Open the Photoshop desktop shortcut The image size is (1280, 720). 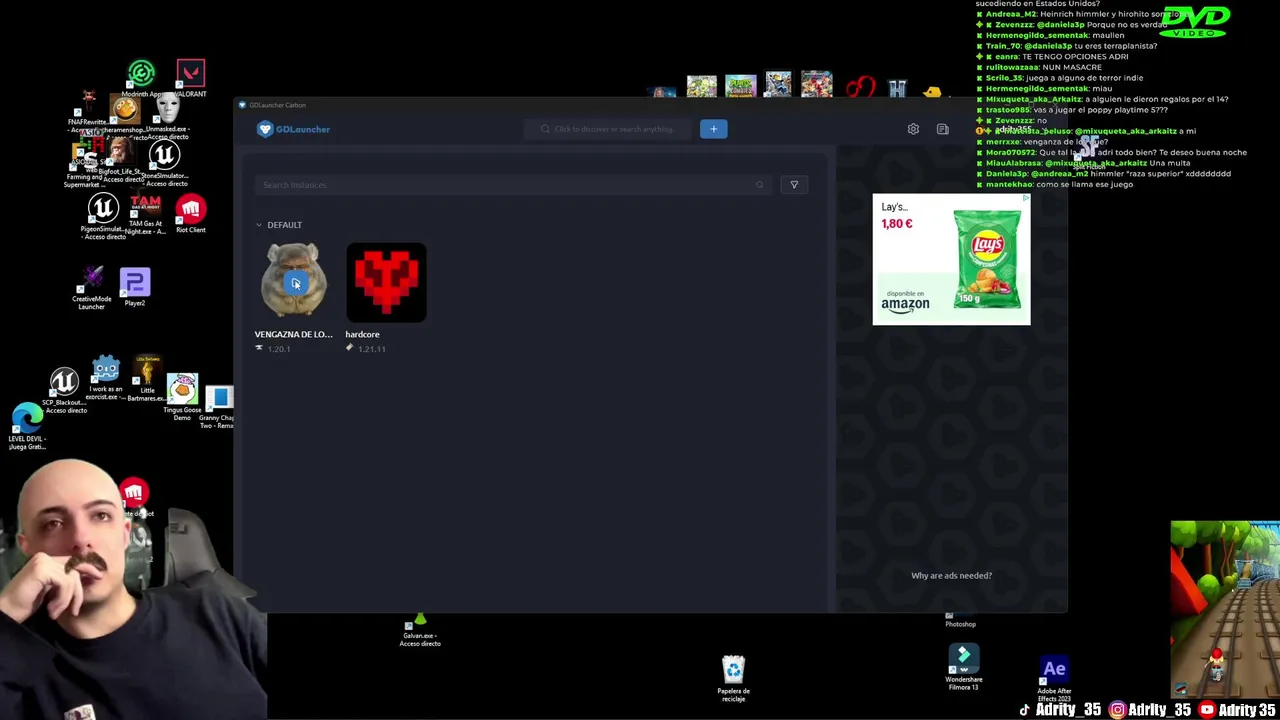pyautogui.click(x=960, y=620)
